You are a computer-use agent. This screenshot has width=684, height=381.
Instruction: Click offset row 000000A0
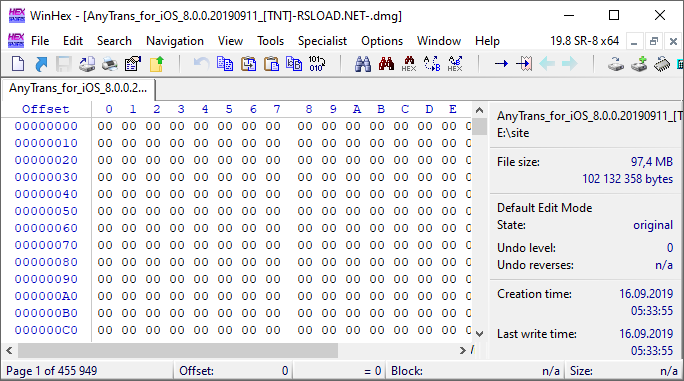(46, 296)
